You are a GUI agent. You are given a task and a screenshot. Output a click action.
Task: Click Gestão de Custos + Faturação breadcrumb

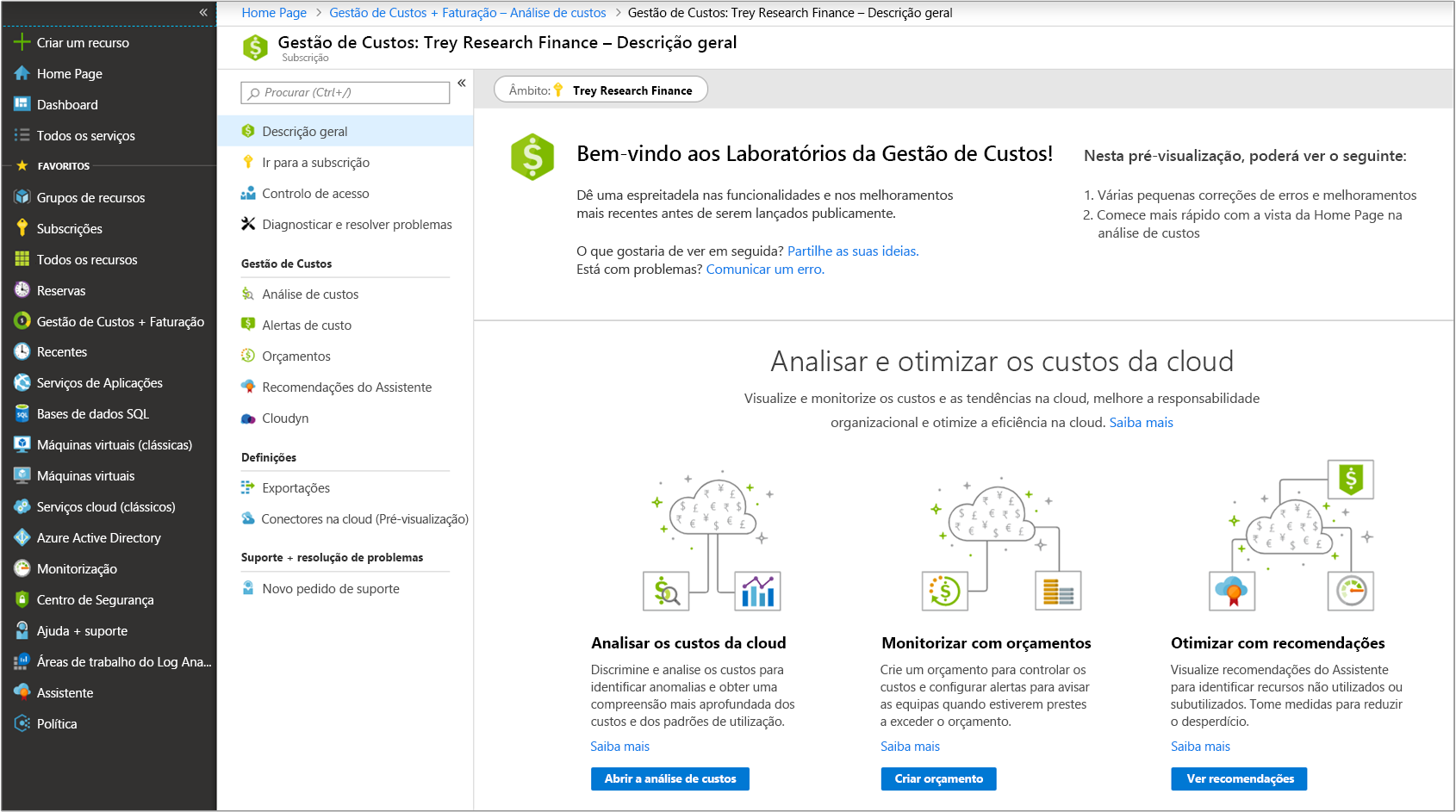[x=468, y=12]
